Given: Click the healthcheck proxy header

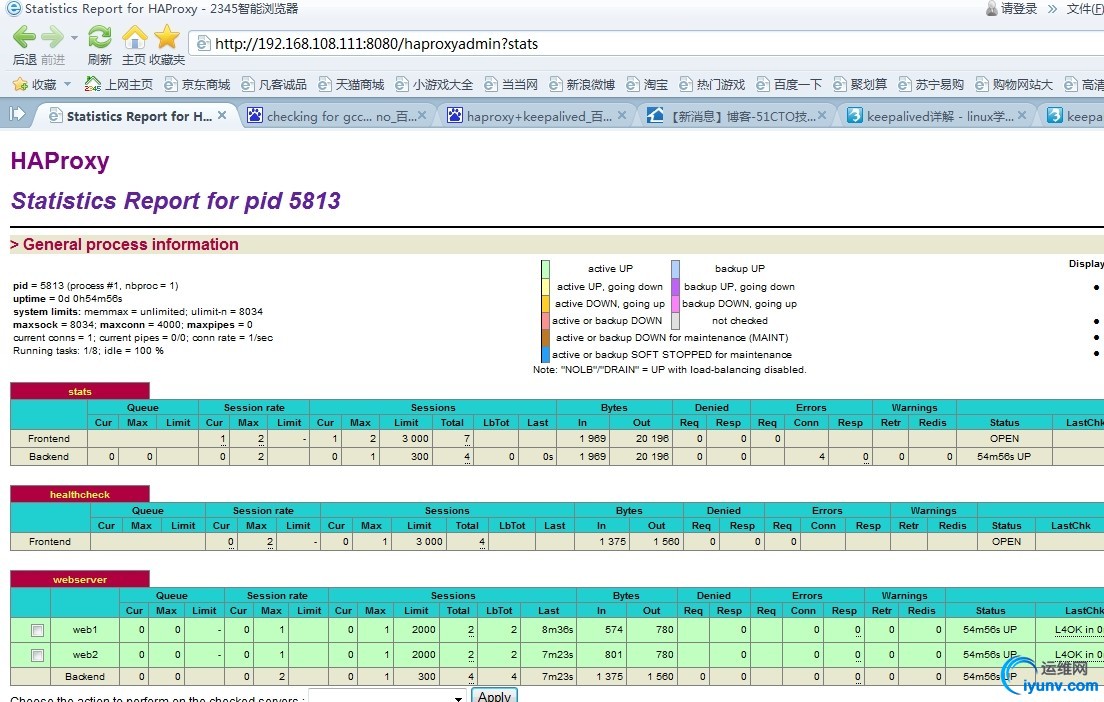Looking at the screenshot, I should coord(80,494).
